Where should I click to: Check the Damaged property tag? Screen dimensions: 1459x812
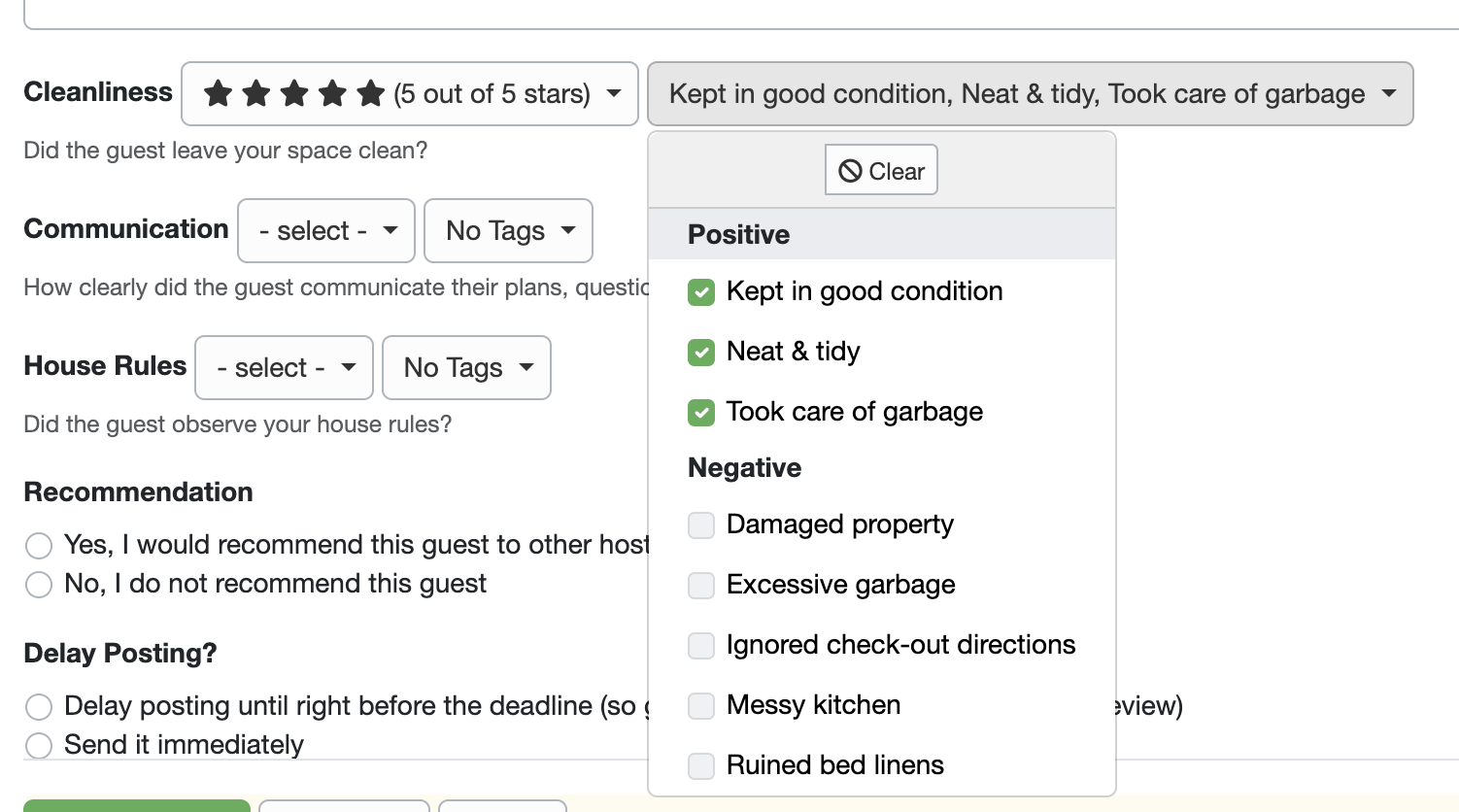701,525
